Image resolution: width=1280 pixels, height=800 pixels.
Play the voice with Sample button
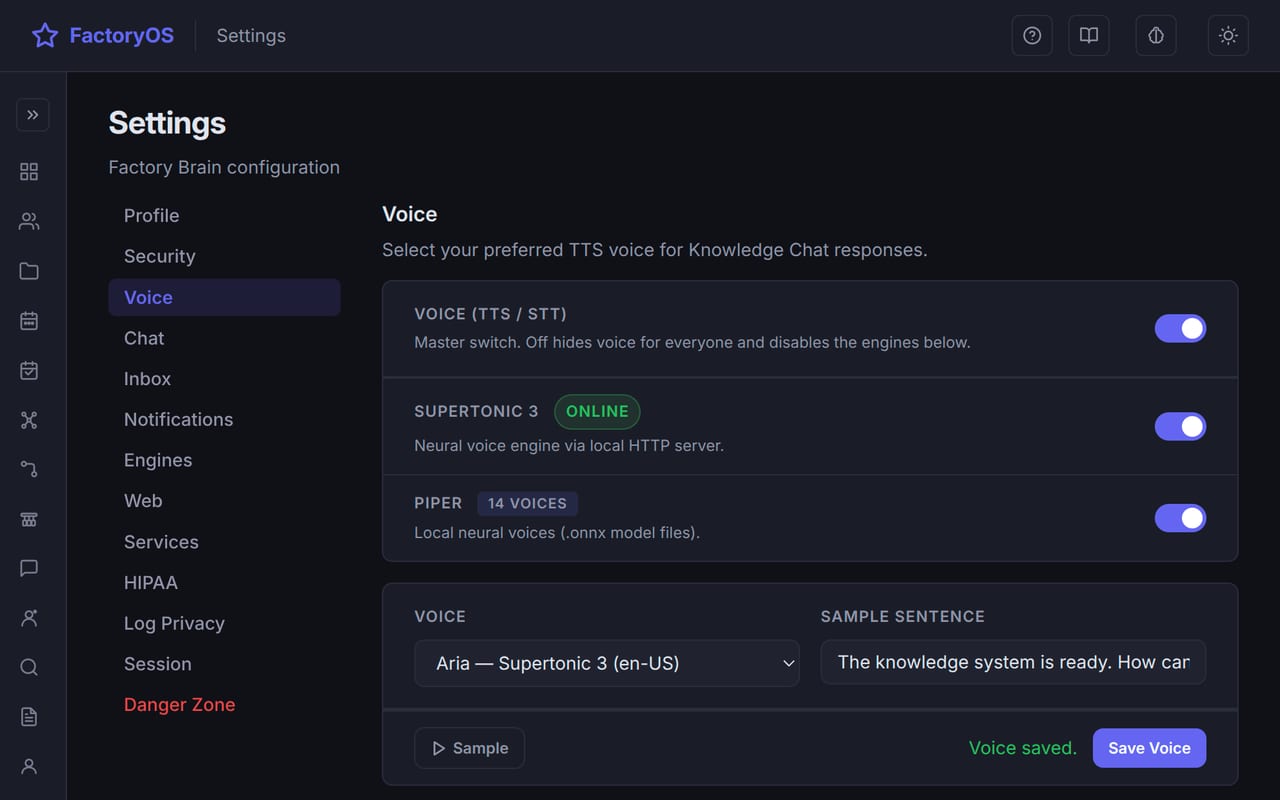point(469,748)
